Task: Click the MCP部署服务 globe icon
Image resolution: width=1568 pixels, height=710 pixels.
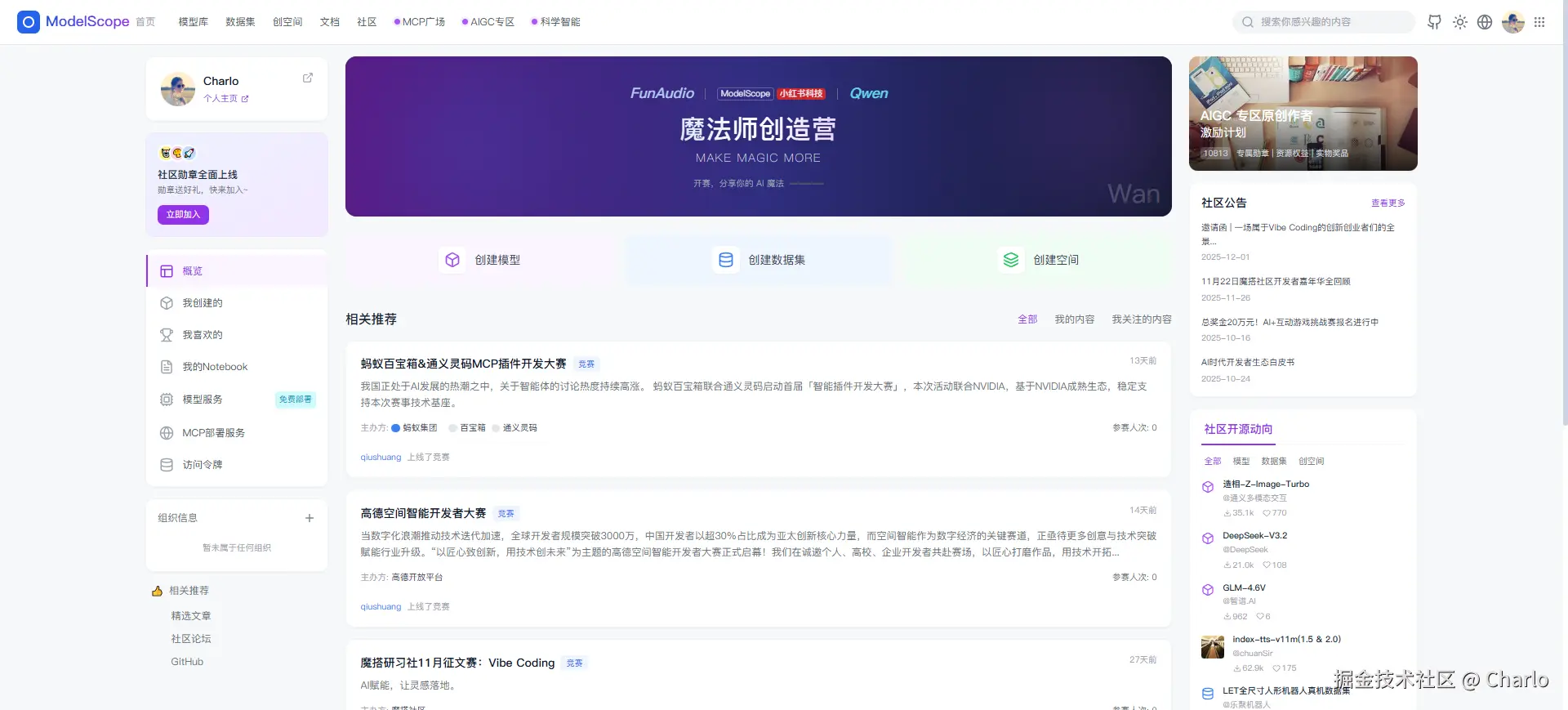Action: (167, 433)
